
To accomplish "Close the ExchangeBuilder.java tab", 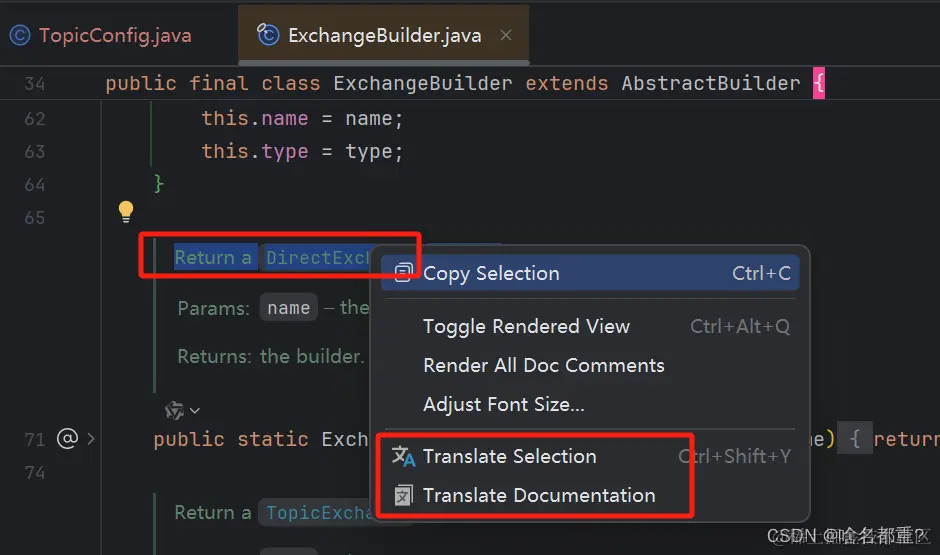I will 506,35.
